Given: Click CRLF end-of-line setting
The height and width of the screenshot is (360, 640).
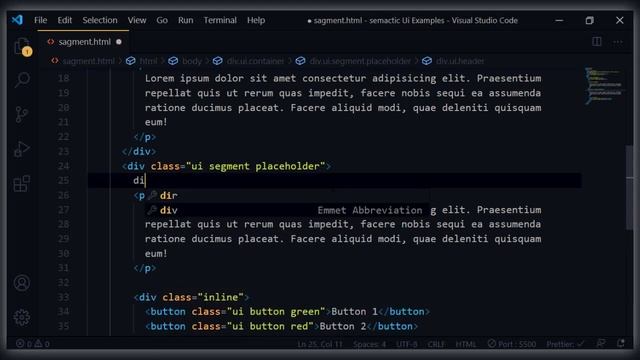Looking at the screenshot, I should coord(436,344).
